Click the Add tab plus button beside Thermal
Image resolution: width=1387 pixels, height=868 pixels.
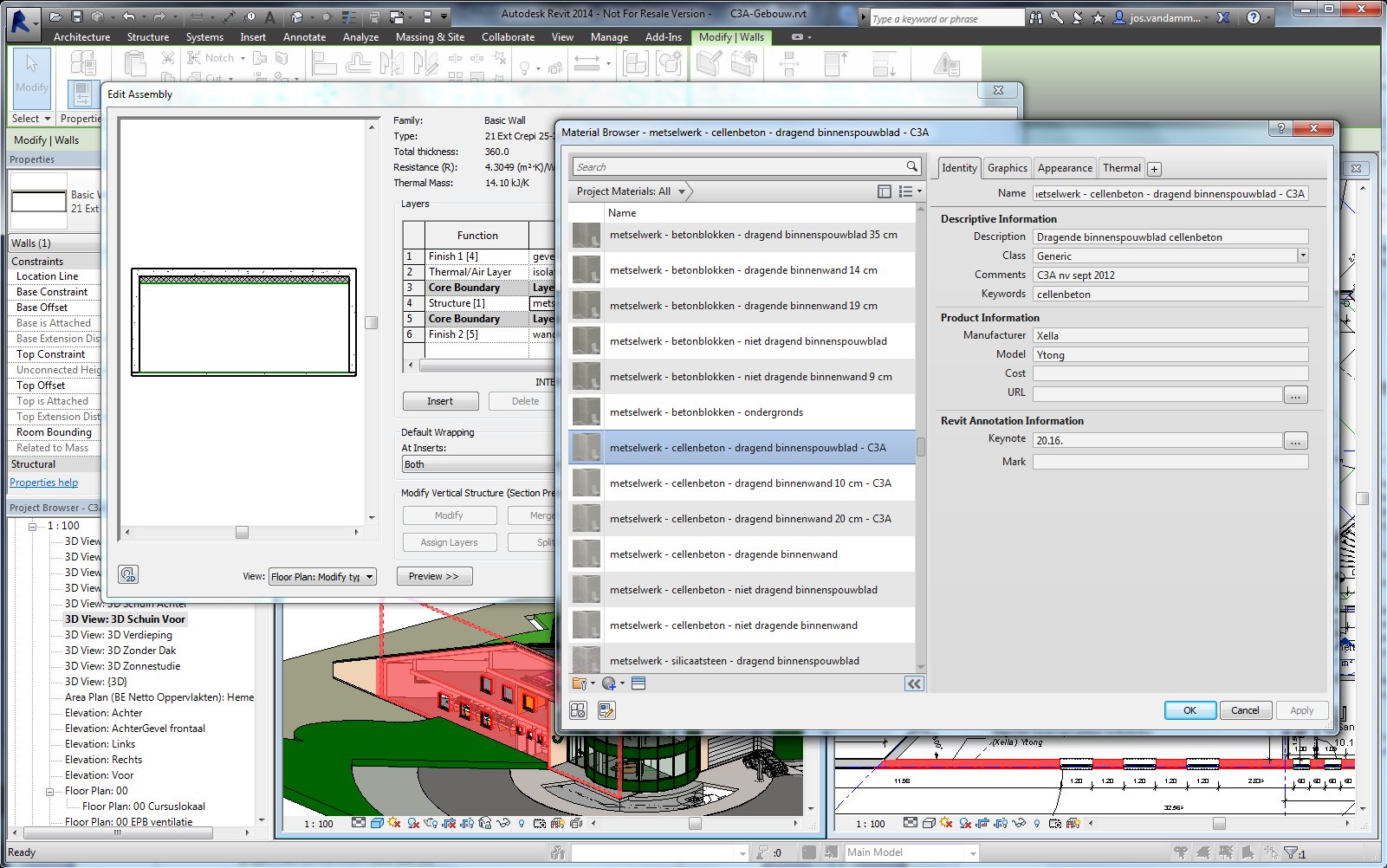tap(1154, 169)
